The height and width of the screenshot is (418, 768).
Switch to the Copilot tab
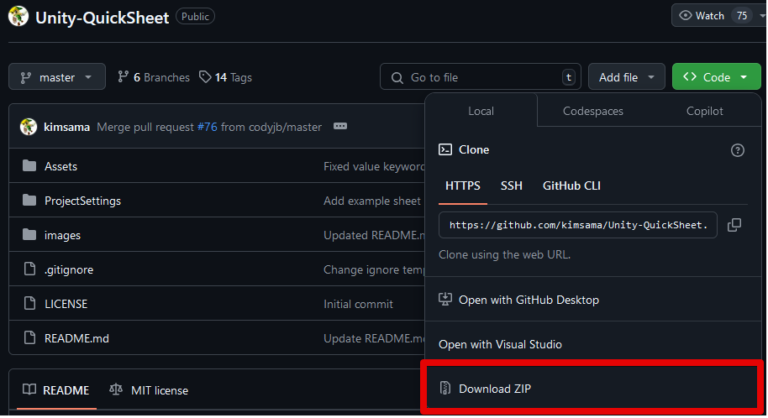(704, 111)
